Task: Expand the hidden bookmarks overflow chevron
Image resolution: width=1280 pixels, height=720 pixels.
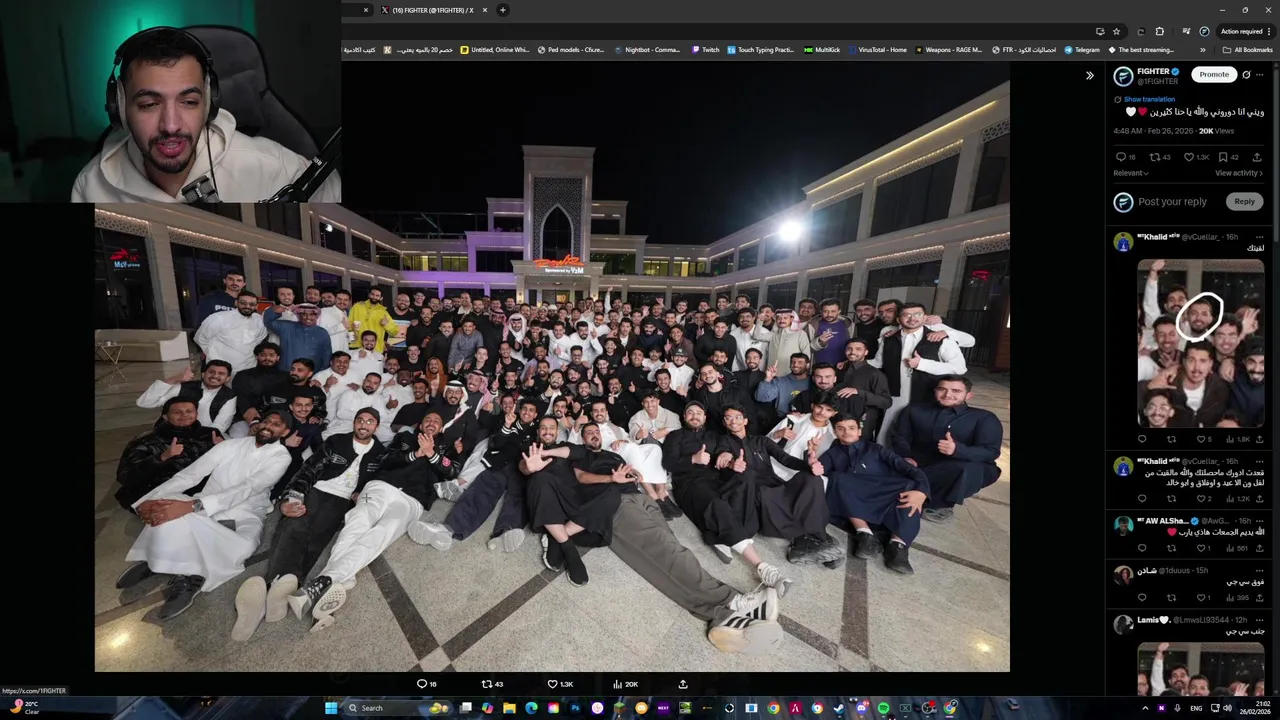Action: 1203,50
